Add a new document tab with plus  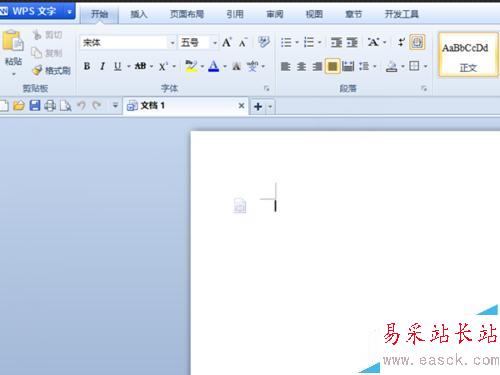click(258, 106)
